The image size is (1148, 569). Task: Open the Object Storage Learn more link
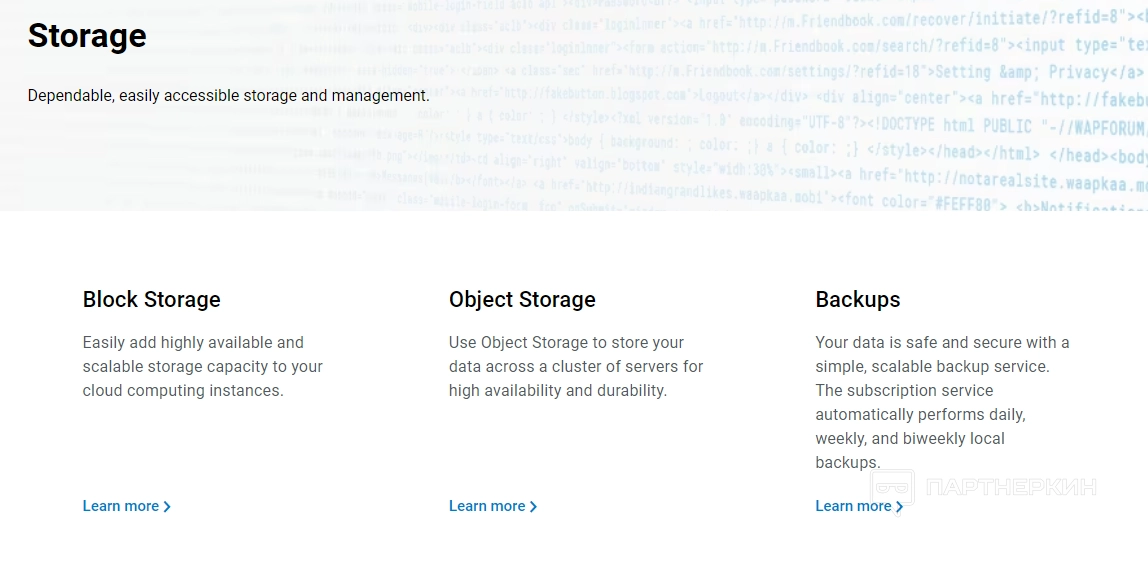tap(487, 506)
